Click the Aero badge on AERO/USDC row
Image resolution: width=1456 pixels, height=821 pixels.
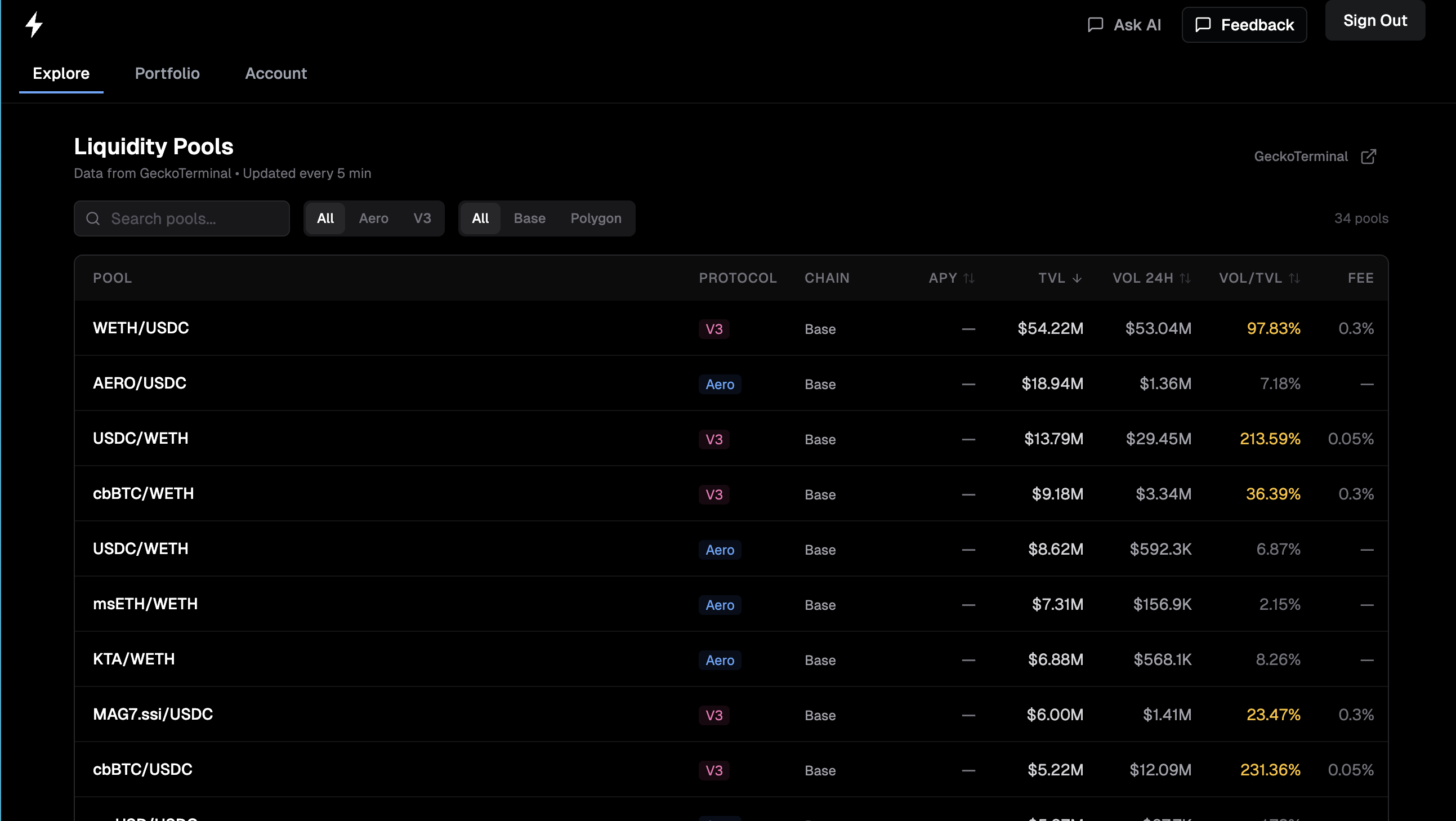[x=720, y=384]
